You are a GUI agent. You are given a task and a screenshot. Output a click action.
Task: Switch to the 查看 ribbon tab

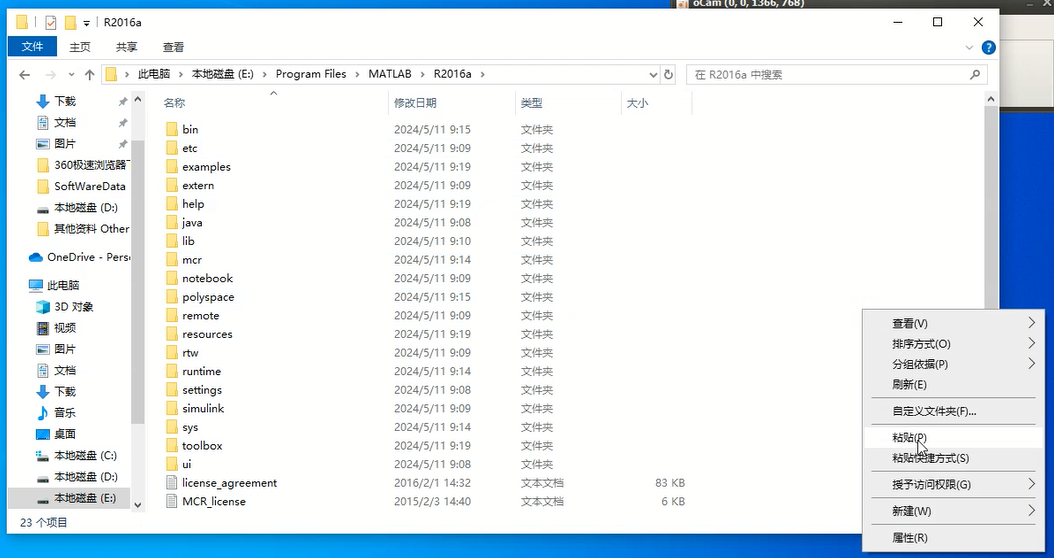pos(173,46)
